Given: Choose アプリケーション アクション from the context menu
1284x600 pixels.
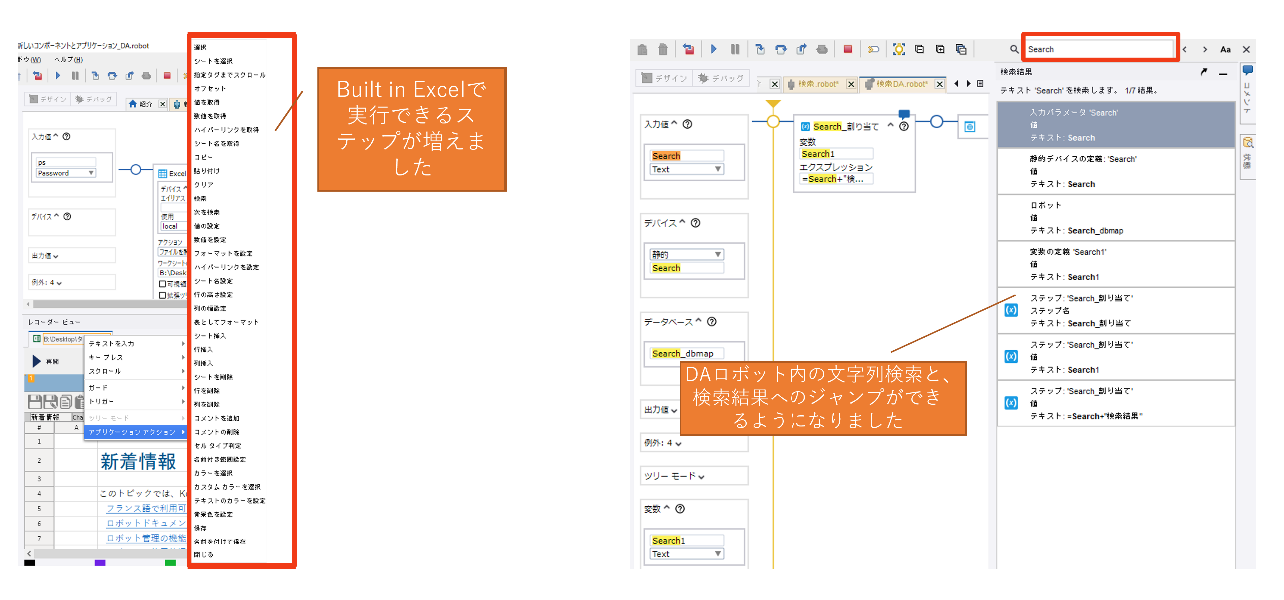Looking at the screenshot, I should pos(134,432).
